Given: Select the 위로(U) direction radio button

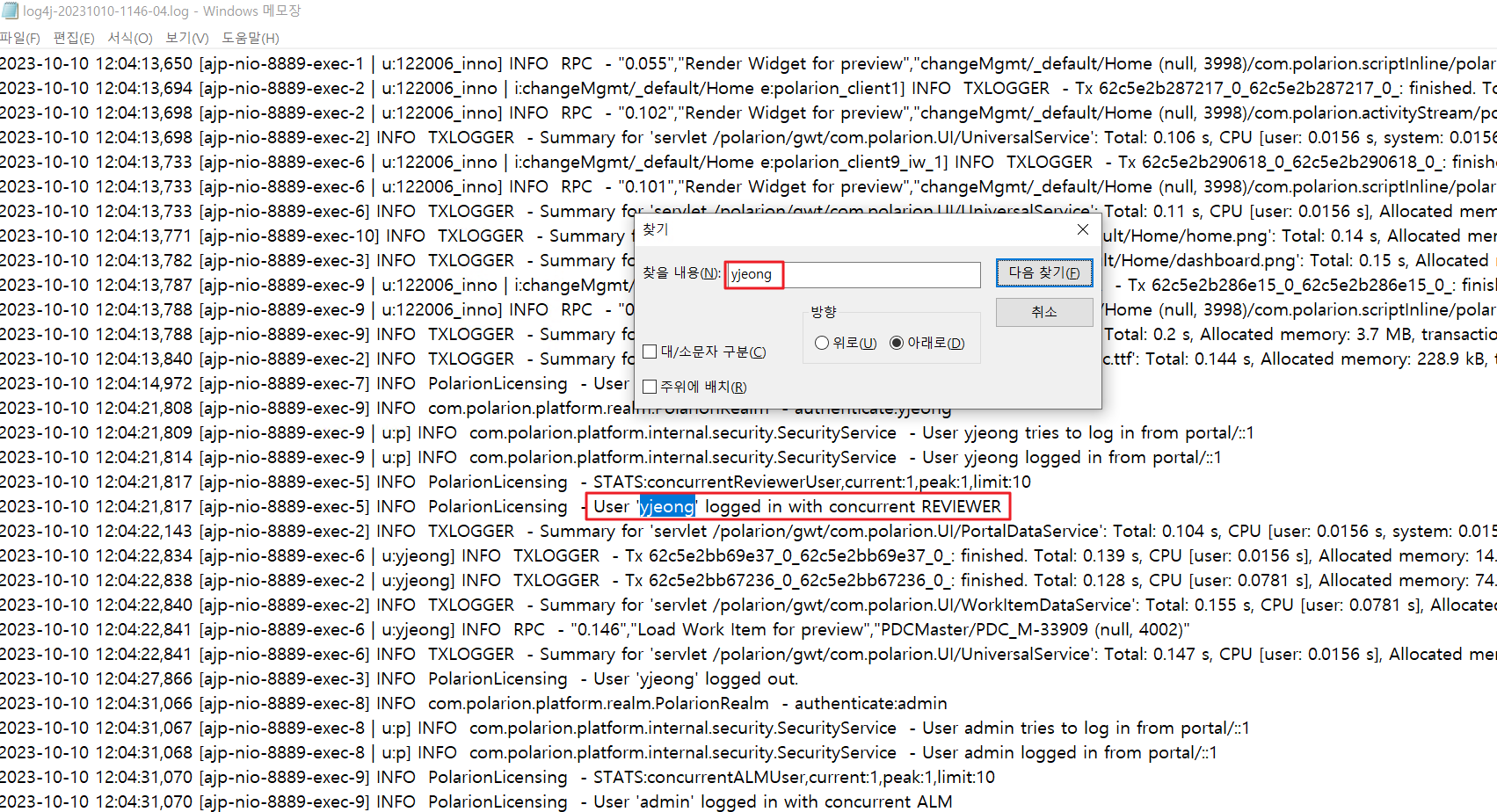Looking at the screenshot, I should tap(822, 343).
